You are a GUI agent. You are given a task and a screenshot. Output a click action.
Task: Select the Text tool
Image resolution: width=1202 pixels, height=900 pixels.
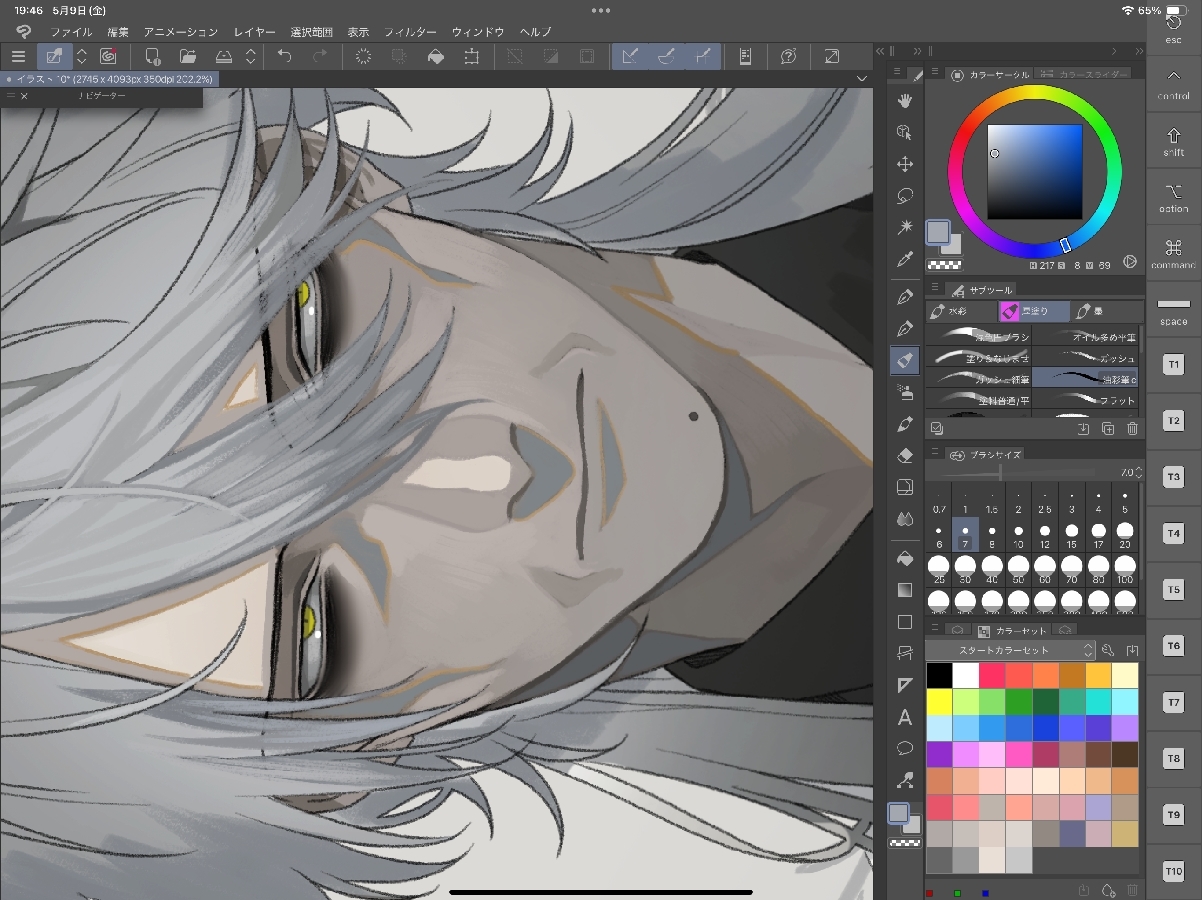pyautogui.click(x=905, y=717)
